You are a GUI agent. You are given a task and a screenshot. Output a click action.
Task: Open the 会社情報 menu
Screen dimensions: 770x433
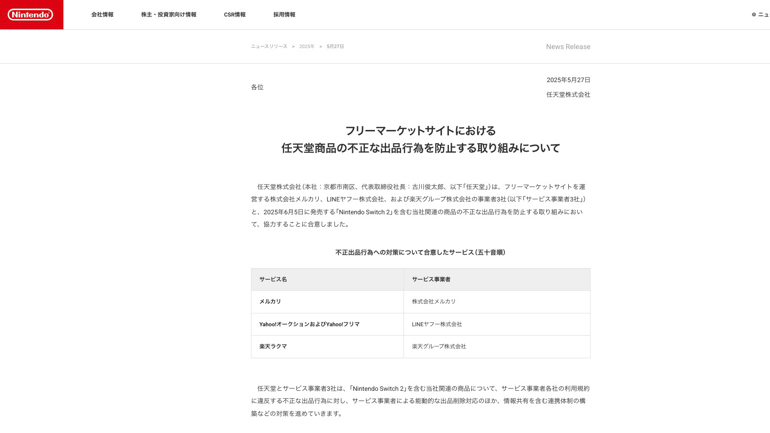click(102, 15)
